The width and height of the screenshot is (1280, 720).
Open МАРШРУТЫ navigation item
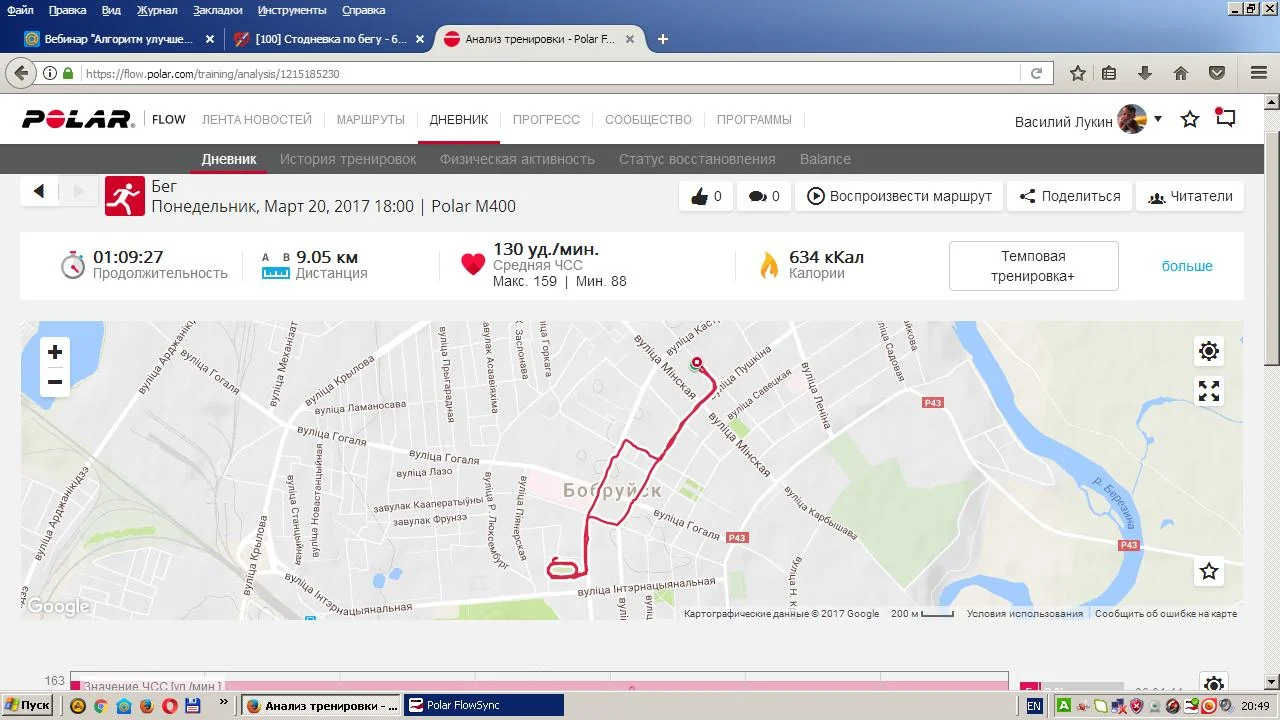click(x=371, y=119)
